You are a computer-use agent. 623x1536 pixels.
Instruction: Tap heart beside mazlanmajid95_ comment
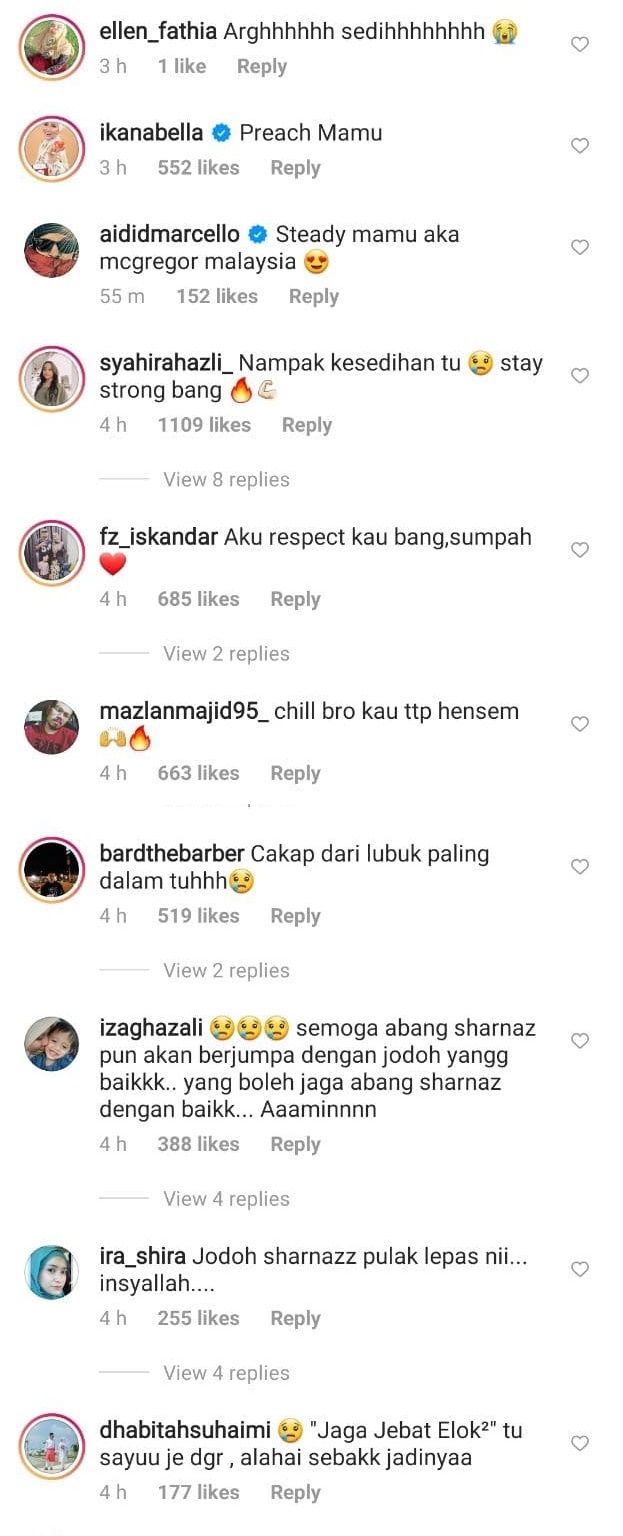tap(579, 723)
